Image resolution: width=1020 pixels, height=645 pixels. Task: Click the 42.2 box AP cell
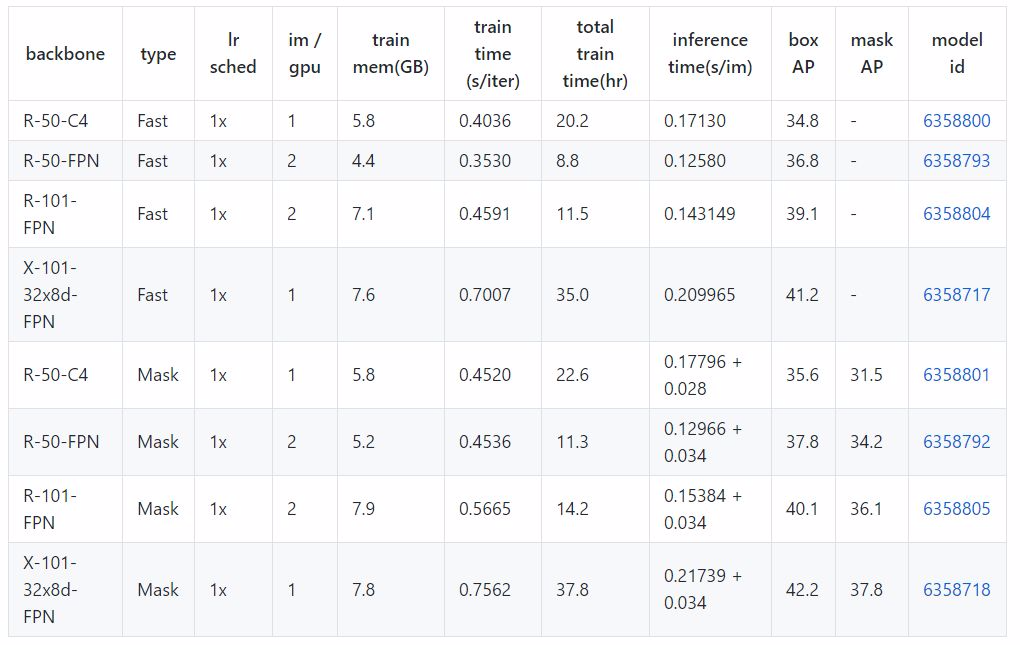click(802, 590)
